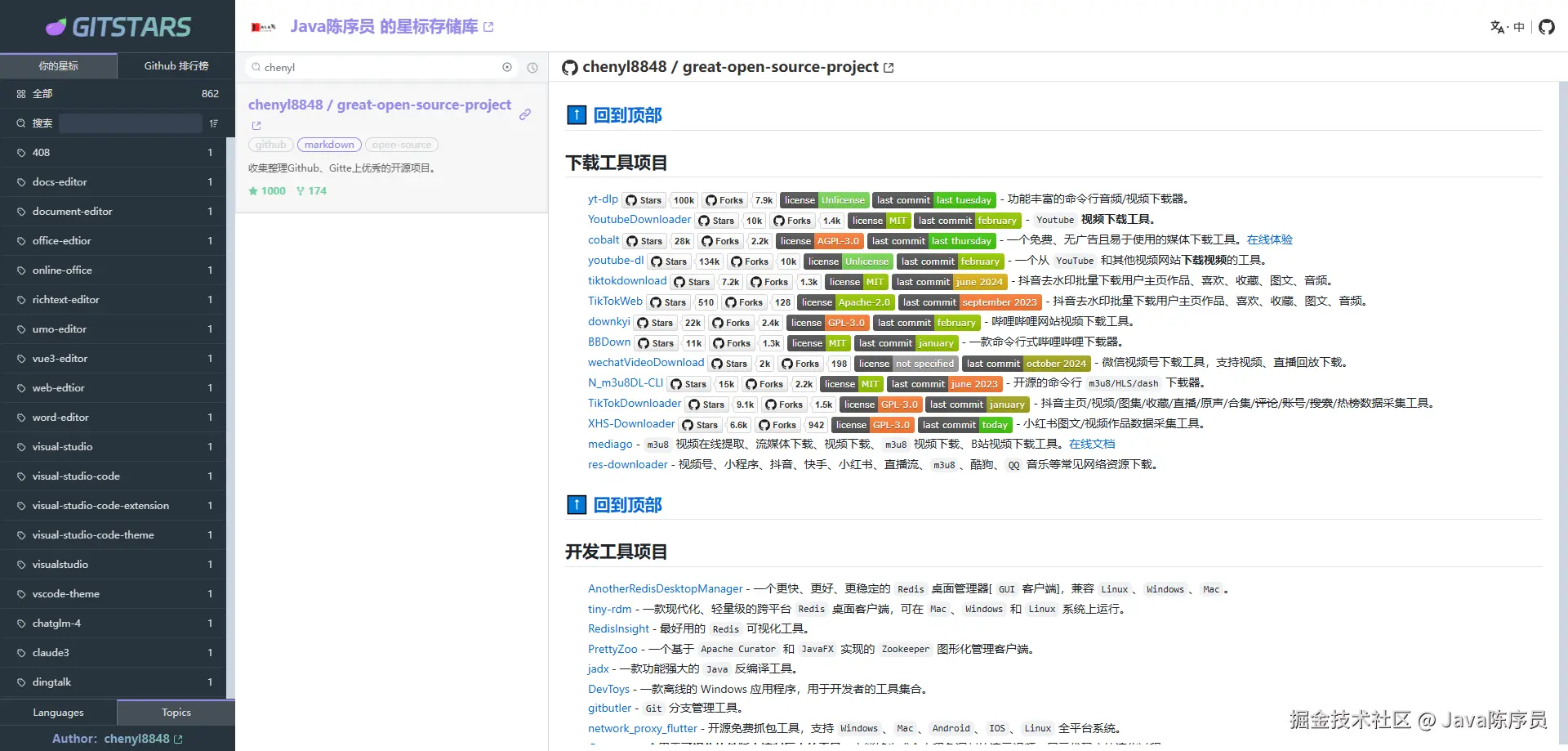This screenshot has height=751, width=1568.
Task: Follow the XHS-Downloader link
Action: [x=631, y=424]
